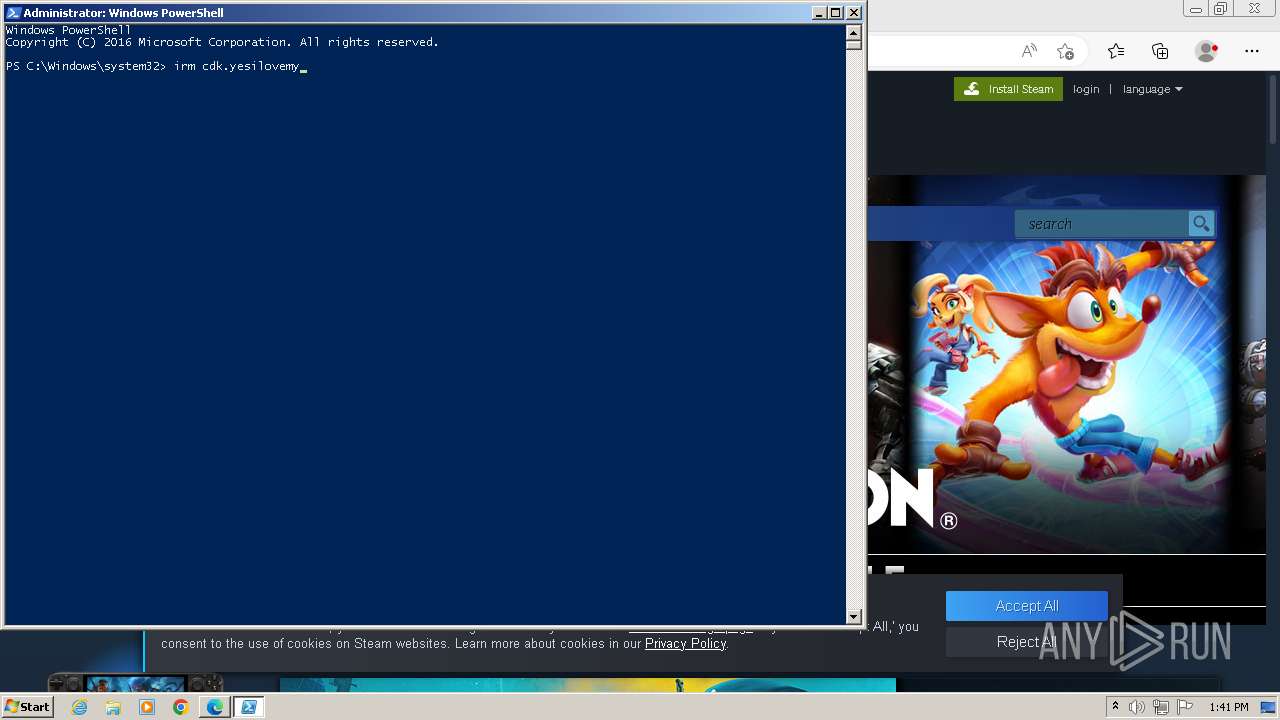This screenshot has height=720, width=1280.
Task: Click the PowerShell window system menu icon
Action: click(x=13, y=13)
